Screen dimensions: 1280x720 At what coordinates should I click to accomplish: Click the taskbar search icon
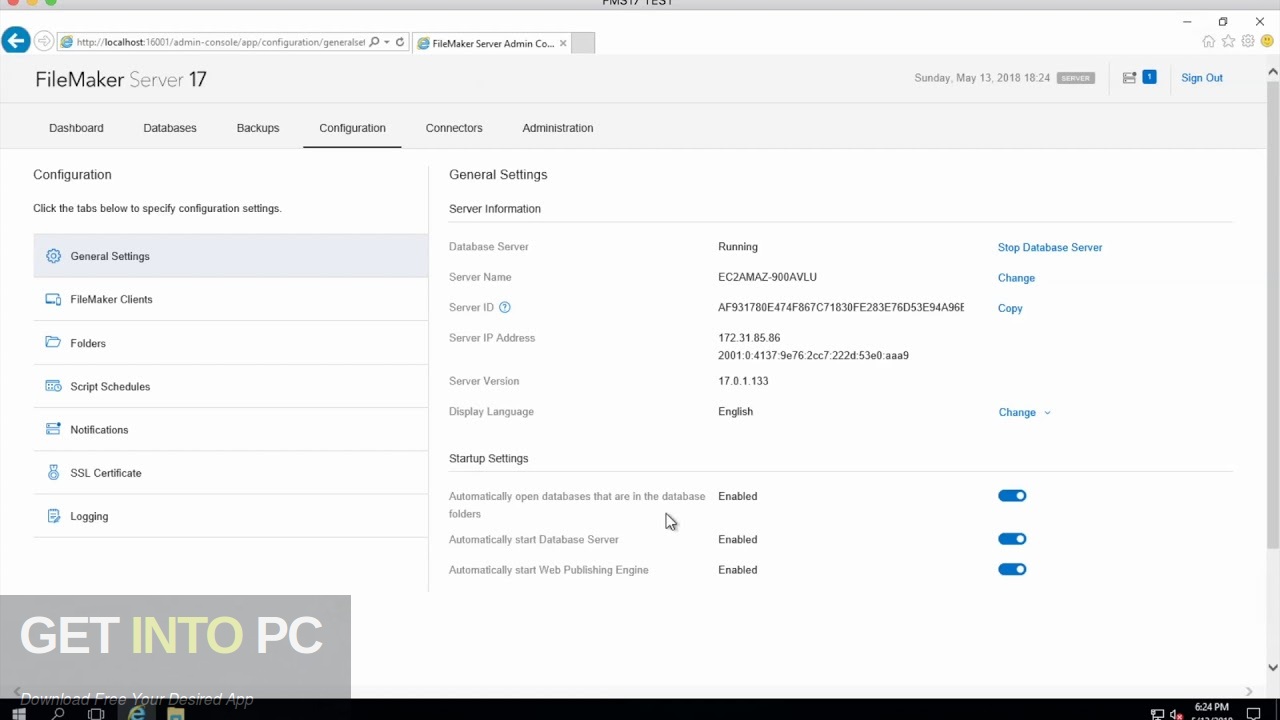pyautogui.click(x=57, y=713)
